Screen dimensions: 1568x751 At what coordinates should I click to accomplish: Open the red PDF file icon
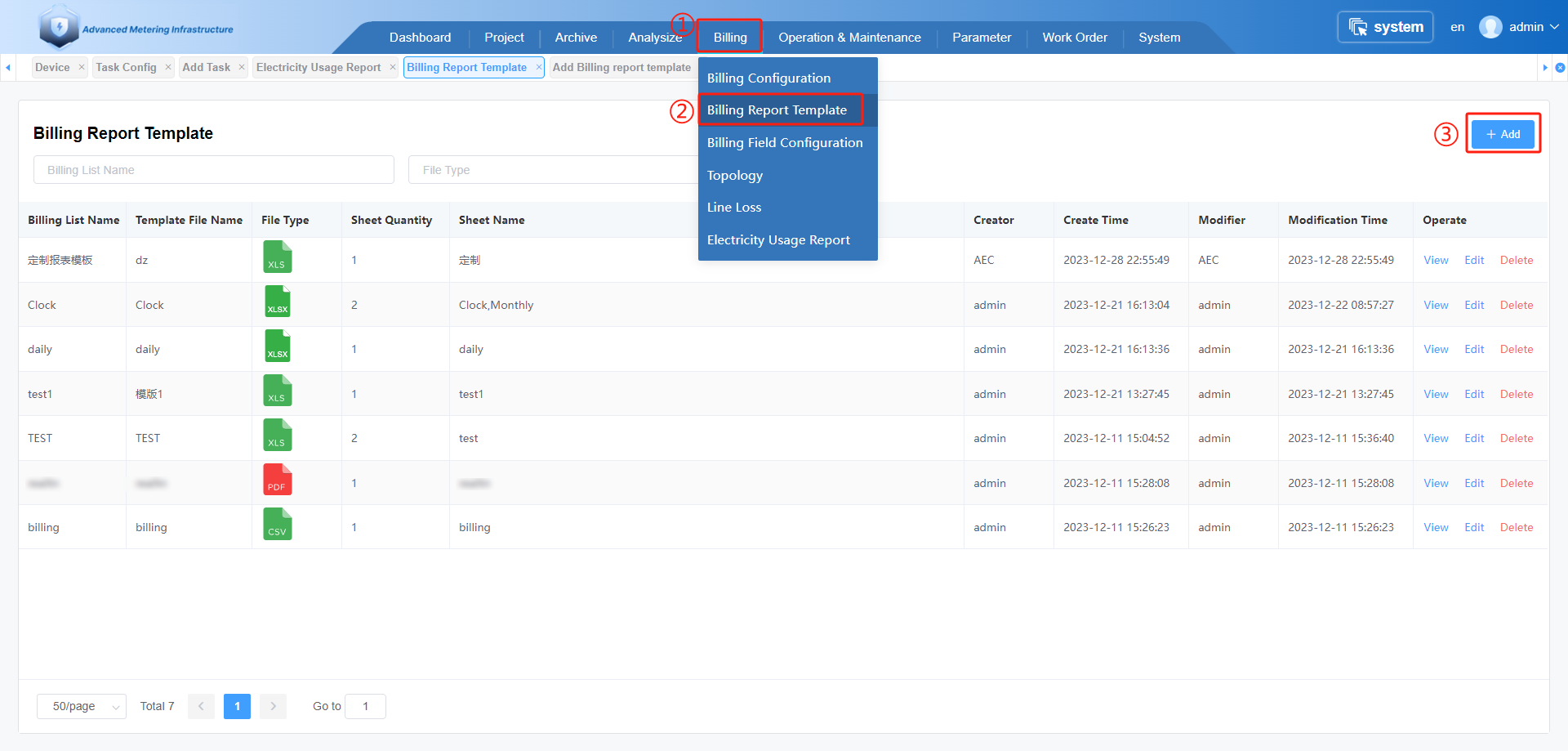click(x=278, y=480)
